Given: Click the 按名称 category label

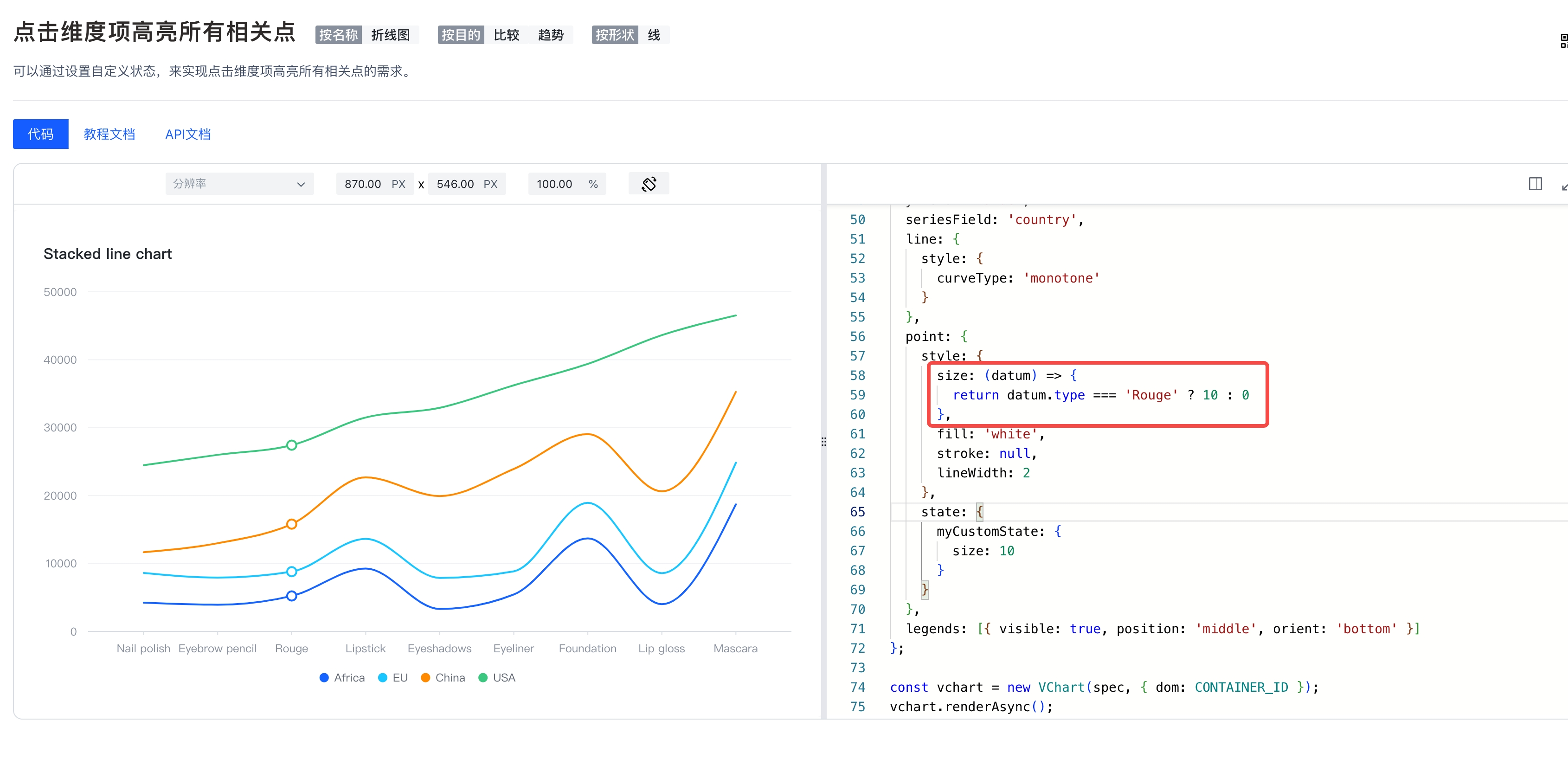Looking at the screenshot, I should [339, 35].
